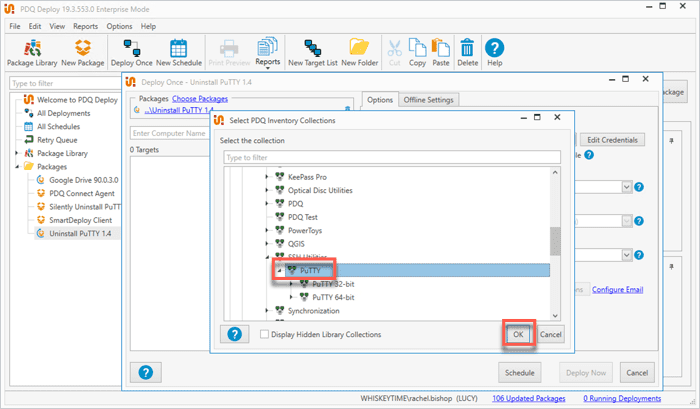Click the New Target List icon
700x409 pixels.
coord(312,53)
